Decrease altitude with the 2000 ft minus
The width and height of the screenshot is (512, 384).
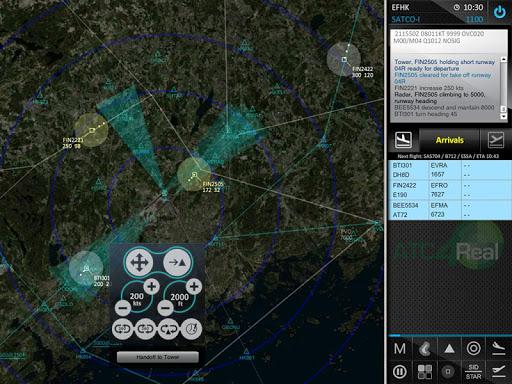tap(165, 307)
